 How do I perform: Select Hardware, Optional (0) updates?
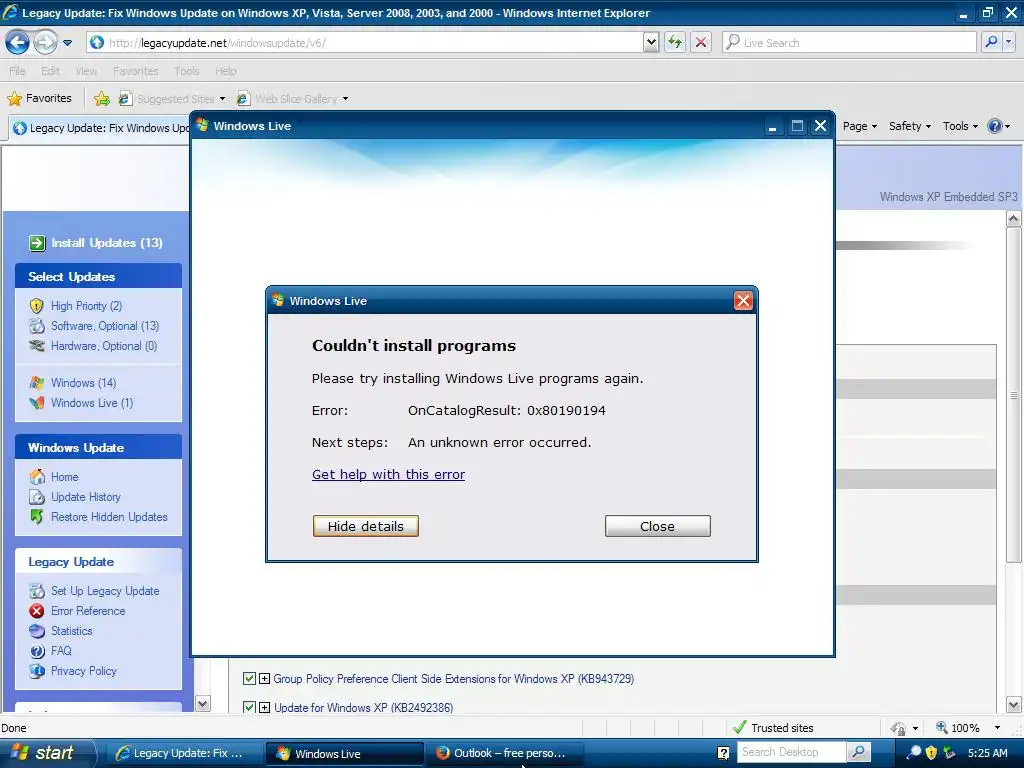tap(104, 346)
